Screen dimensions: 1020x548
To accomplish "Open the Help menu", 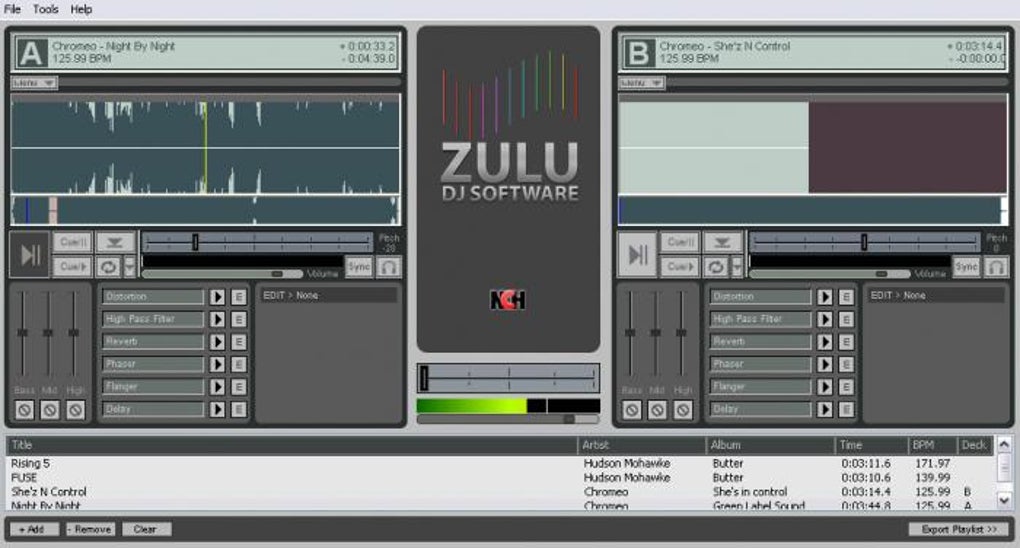I will (x=81, y=9).
